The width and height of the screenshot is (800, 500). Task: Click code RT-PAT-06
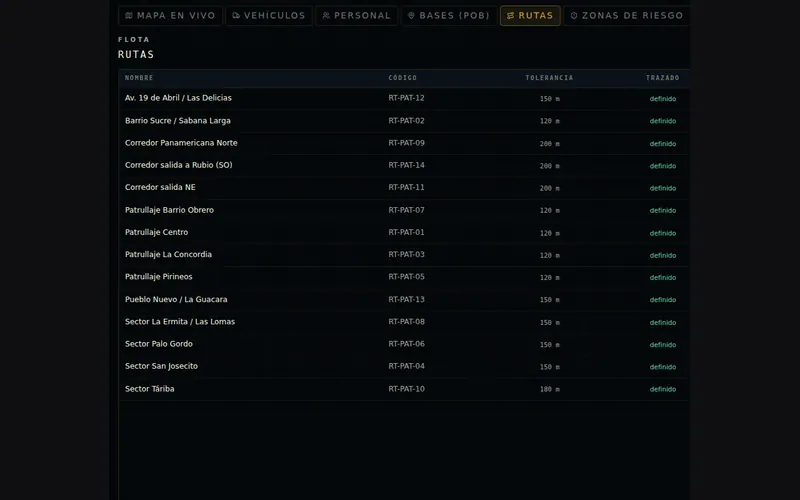tap(406, 344)
